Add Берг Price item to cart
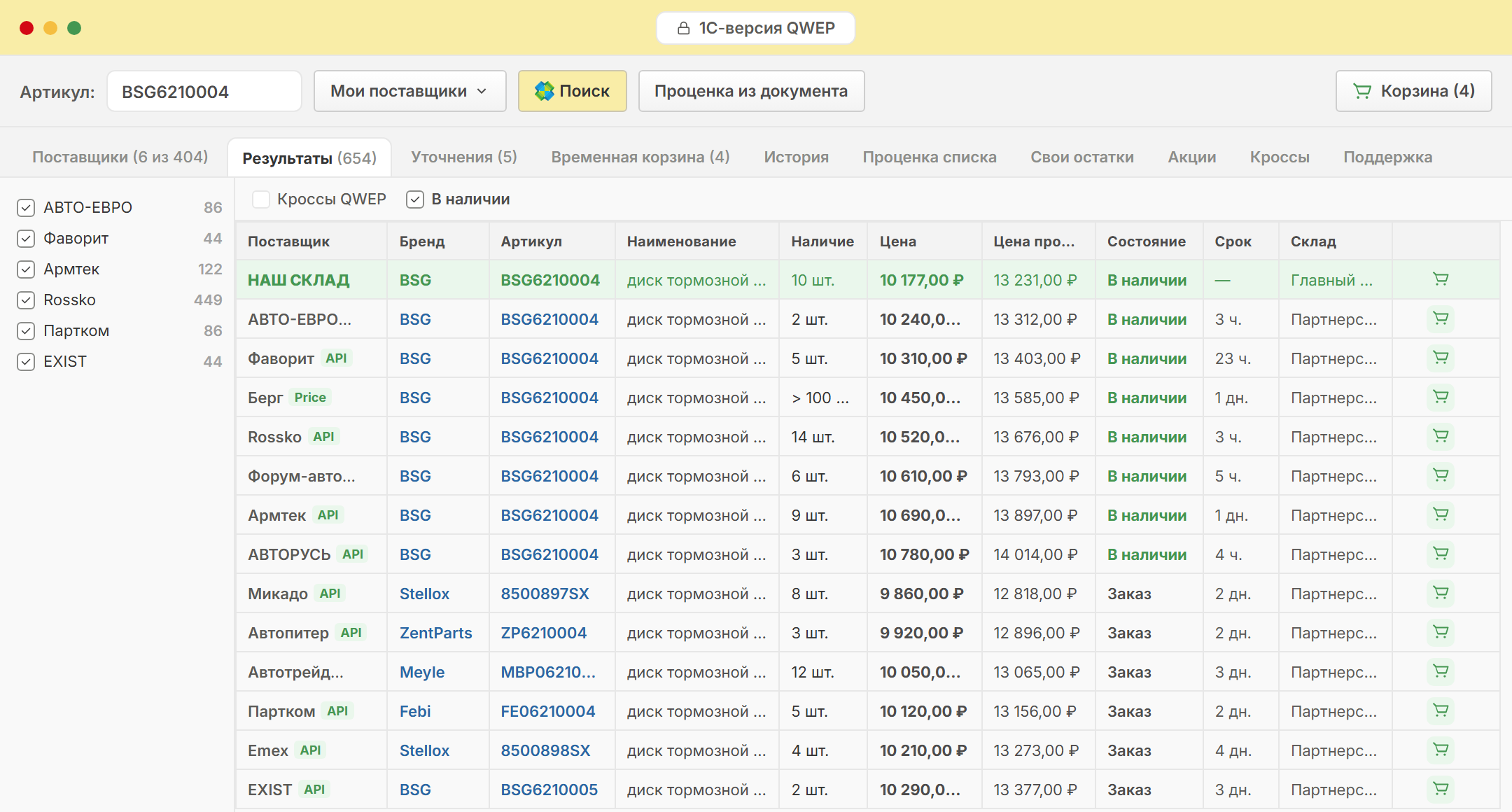This screenshot has height=812, width=1512. [1441, 397]
